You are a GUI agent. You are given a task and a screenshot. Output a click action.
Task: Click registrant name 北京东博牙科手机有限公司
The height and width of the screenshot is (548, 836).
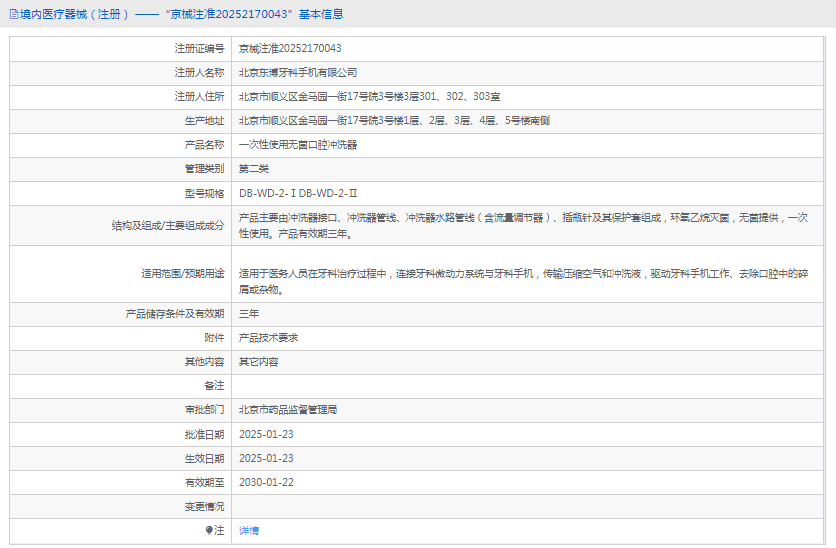pos(298,73)
